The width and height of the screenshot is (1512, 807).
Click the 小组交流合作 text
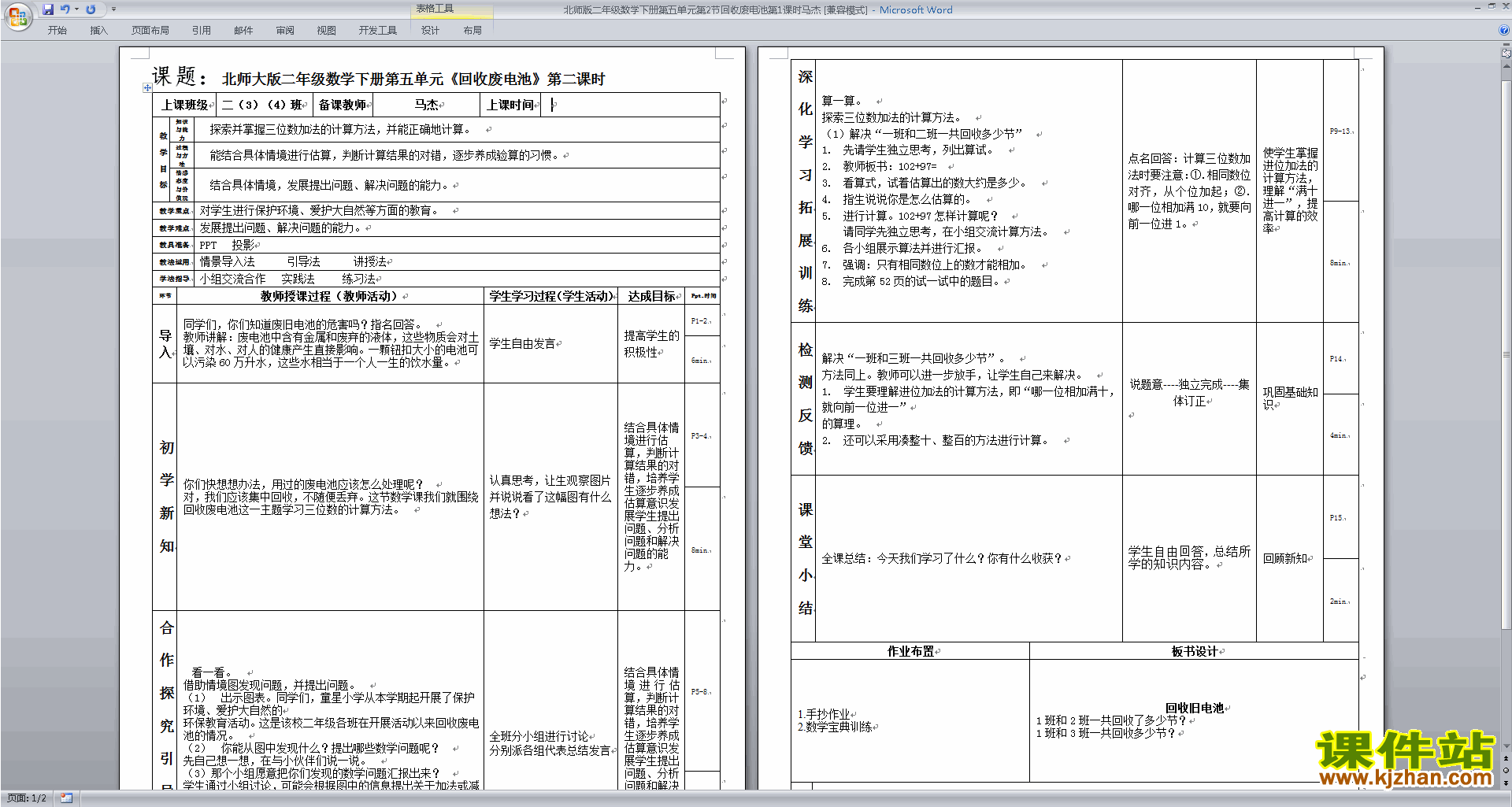point(232,279)
